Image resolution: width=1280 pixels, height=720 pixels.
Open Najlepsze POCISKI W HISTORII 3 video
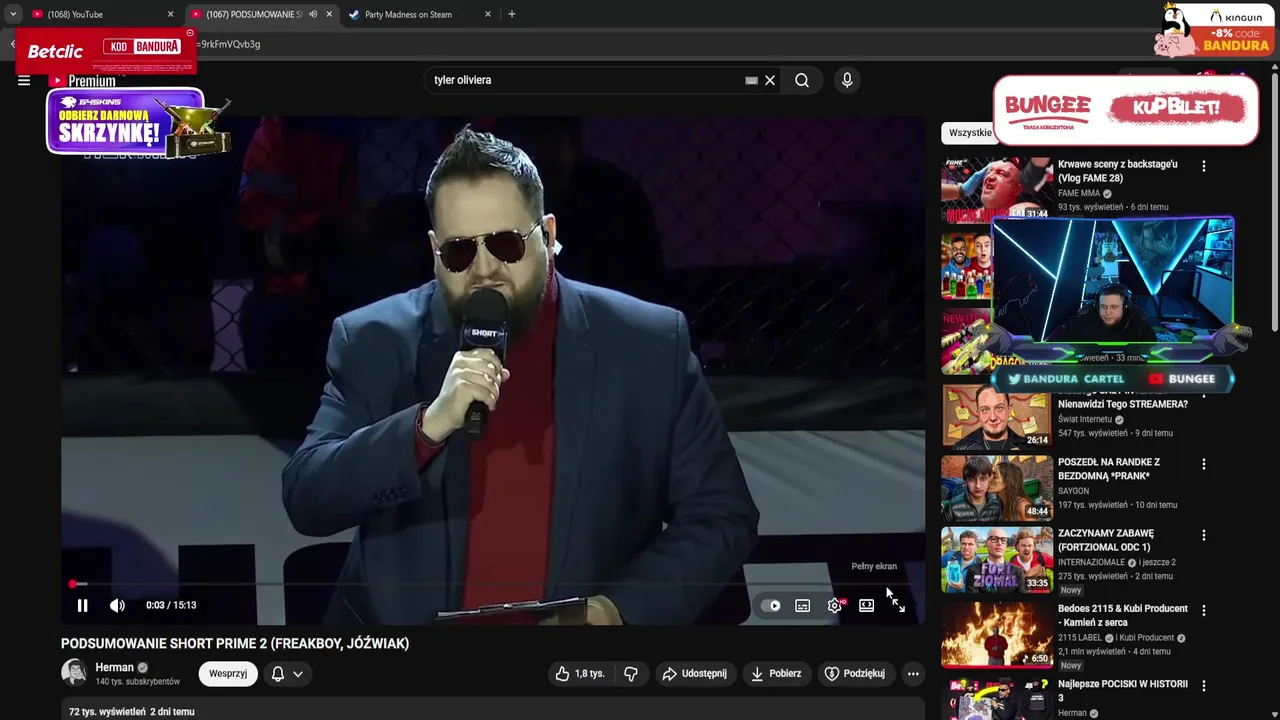(1123, 691)
